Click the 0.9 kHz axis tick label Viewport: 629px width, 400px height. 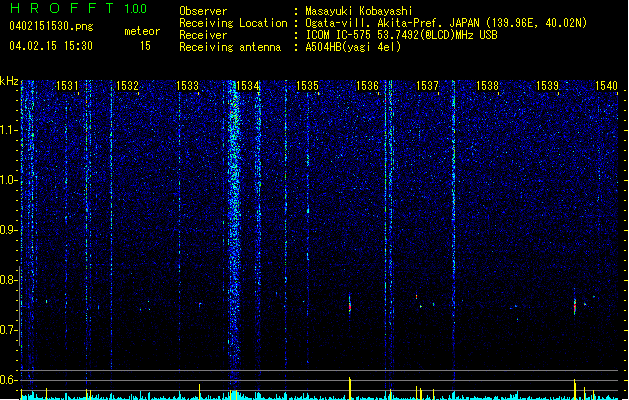(x=9, y=230)
